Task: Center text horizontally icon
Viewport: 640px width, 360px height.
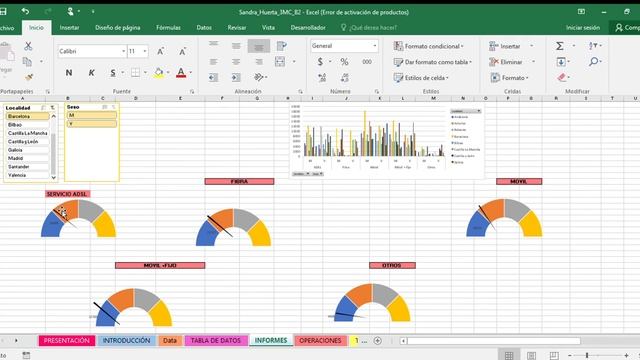Action: click(236, 62)
